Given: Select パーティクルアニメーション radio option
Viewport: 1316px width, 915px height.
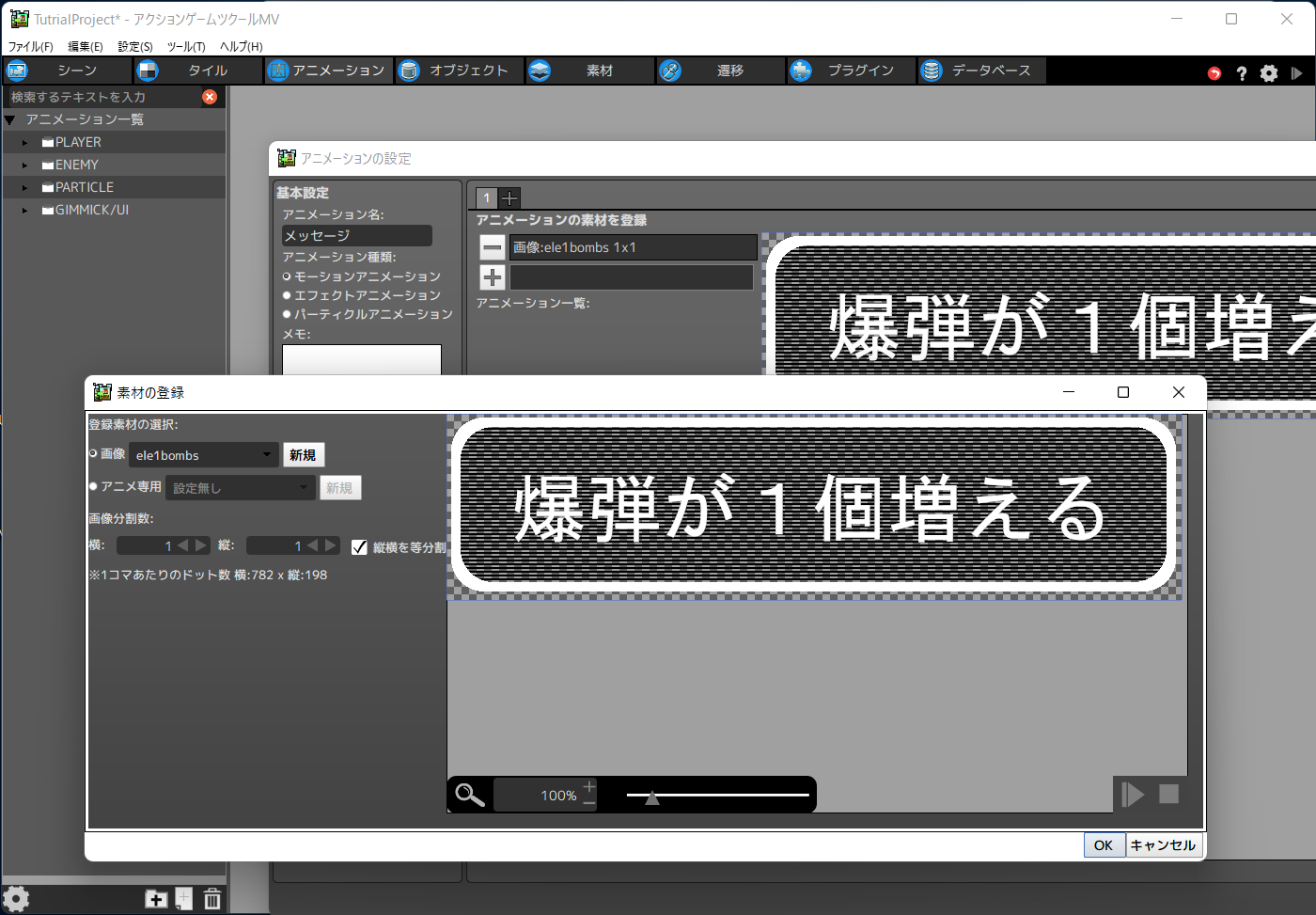Looking at the screenshot, I should (x=287, y=314).
